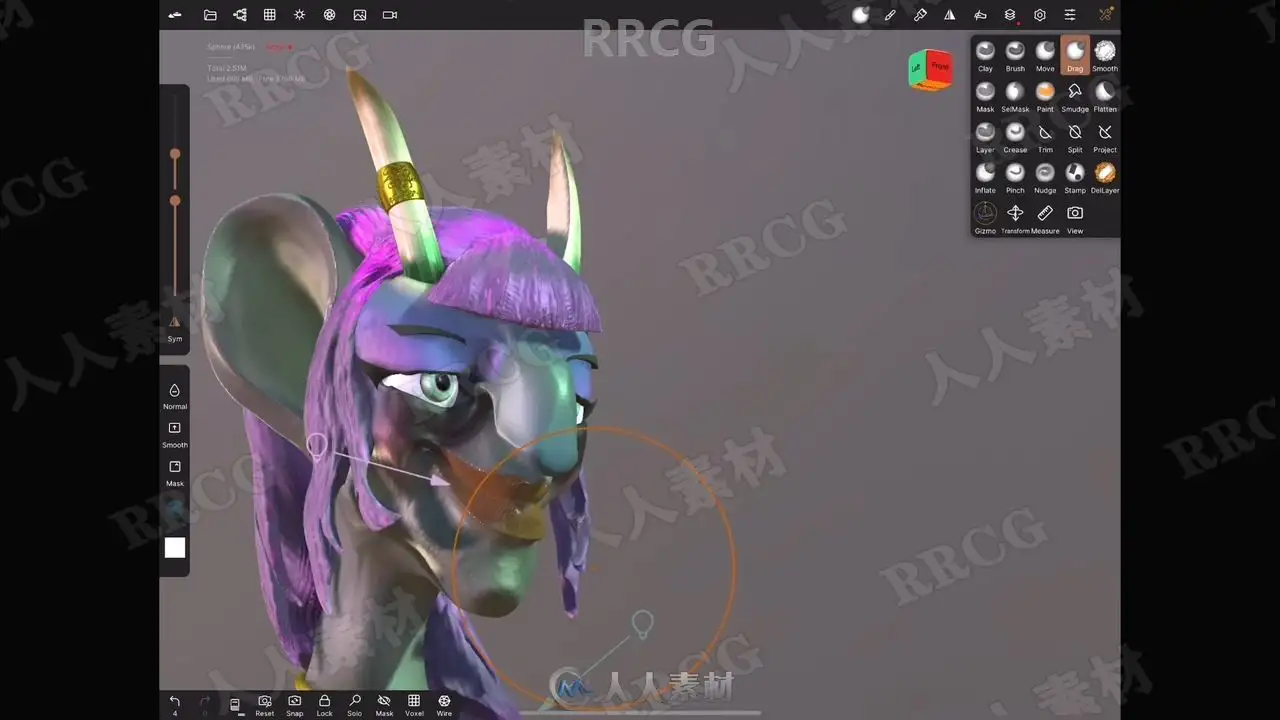
Task: Open the Scene hierarchy menu
Action: pos(240,15)
